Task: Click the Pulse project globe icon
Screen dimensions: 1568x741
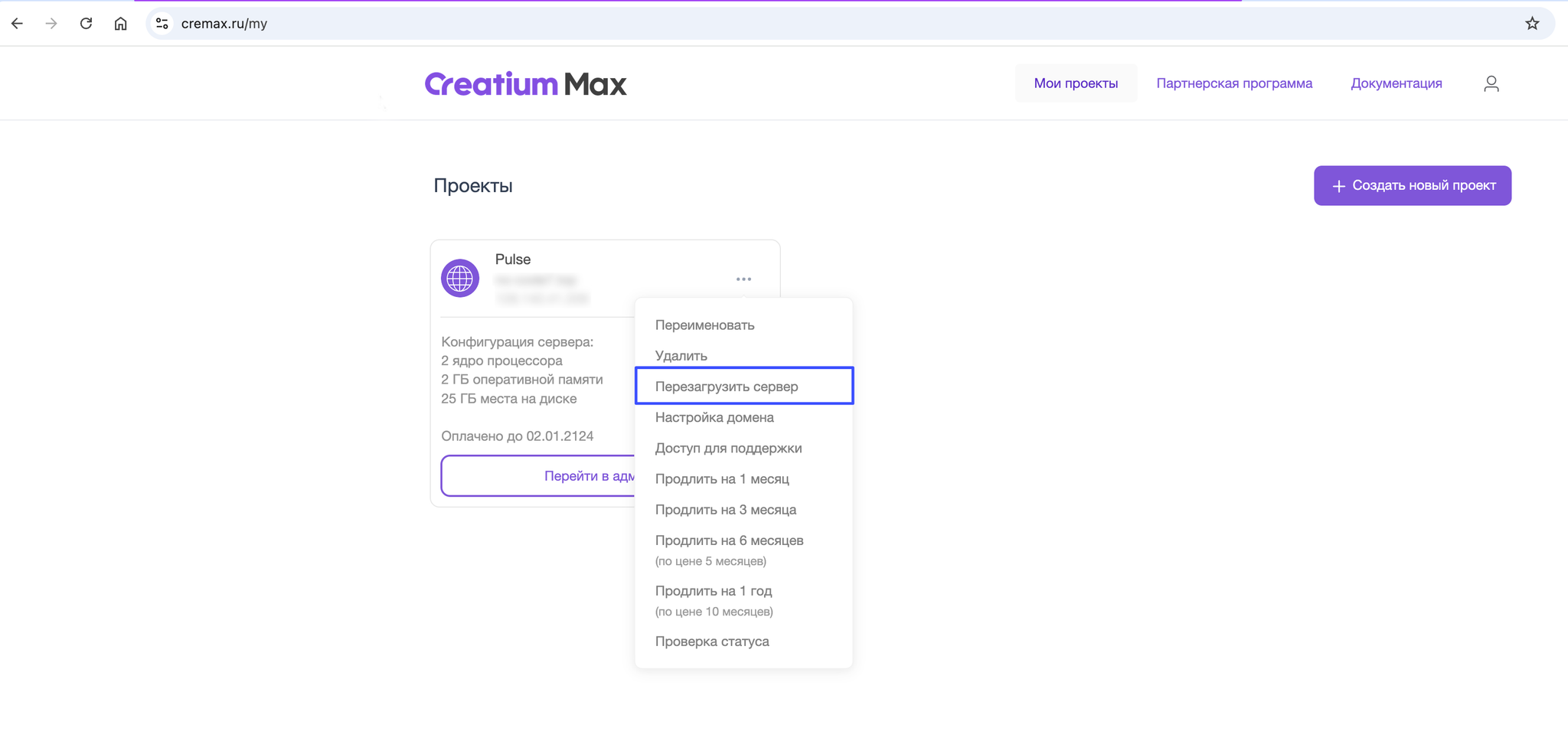Action: pyautogui.click(x=460, y=279)
